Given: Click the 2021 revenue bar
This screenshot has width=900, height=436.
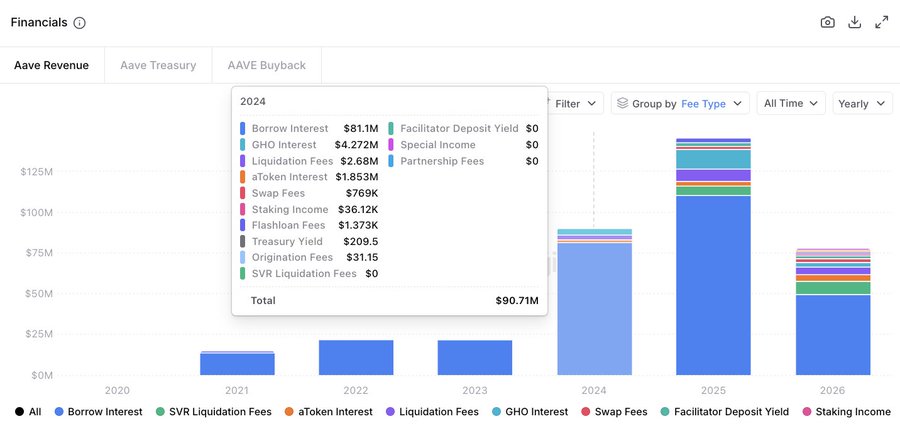Looking at the screenshot, I should tap(237, 364).
